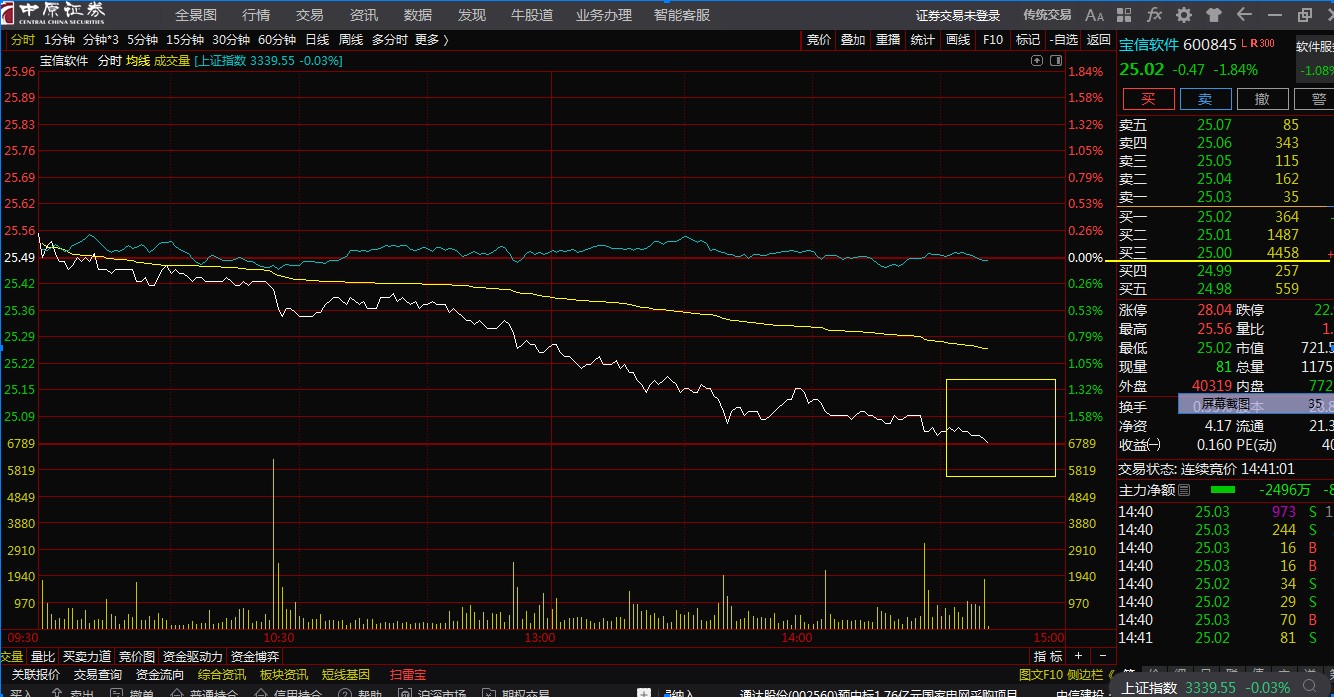The width and height of the screenshot is (1334, 697).
Task: Open the 关联报价 bottom tab
Action: tap(36, 675)
